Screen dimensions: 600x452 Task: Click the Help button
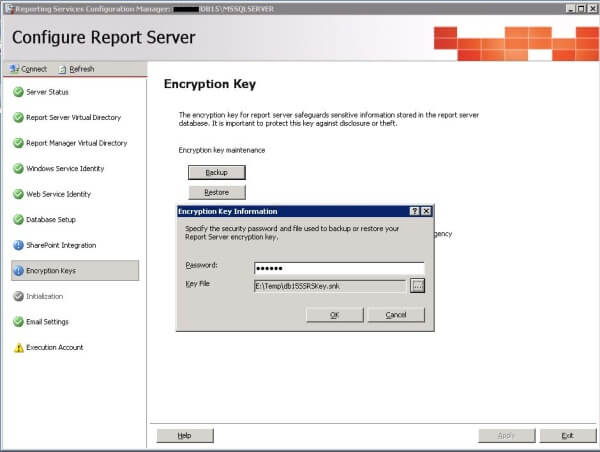tap(185, 436)
